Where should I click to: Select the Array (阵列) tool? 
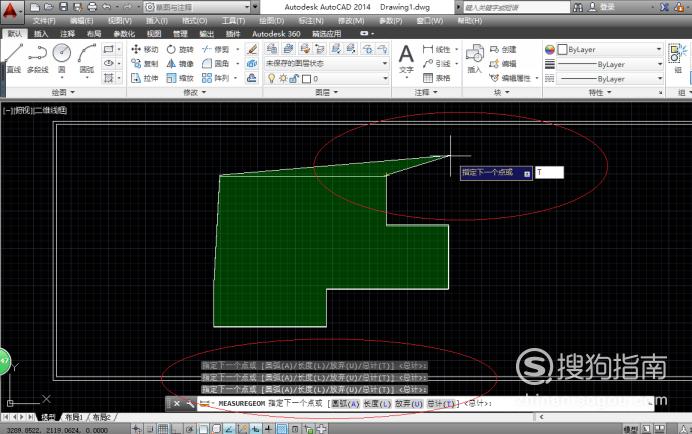(215, 78)
